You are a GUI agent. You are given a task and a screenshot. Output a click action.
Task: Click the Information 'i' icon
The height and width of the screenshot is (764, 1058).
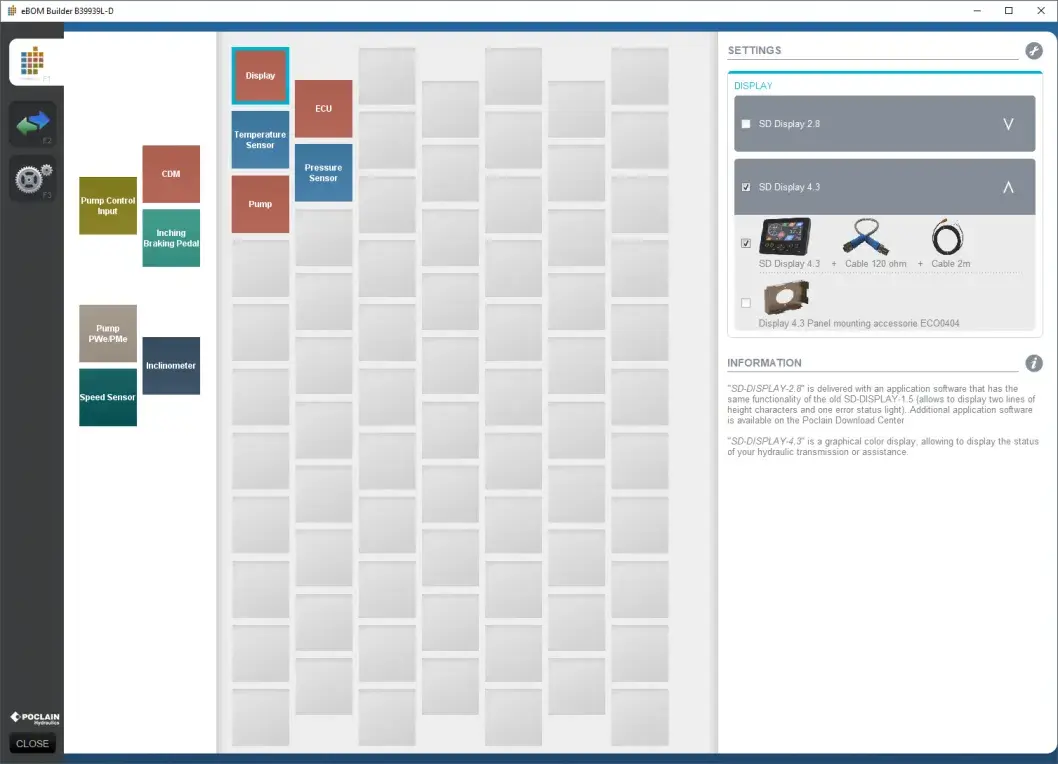[x=1034, y=363]
